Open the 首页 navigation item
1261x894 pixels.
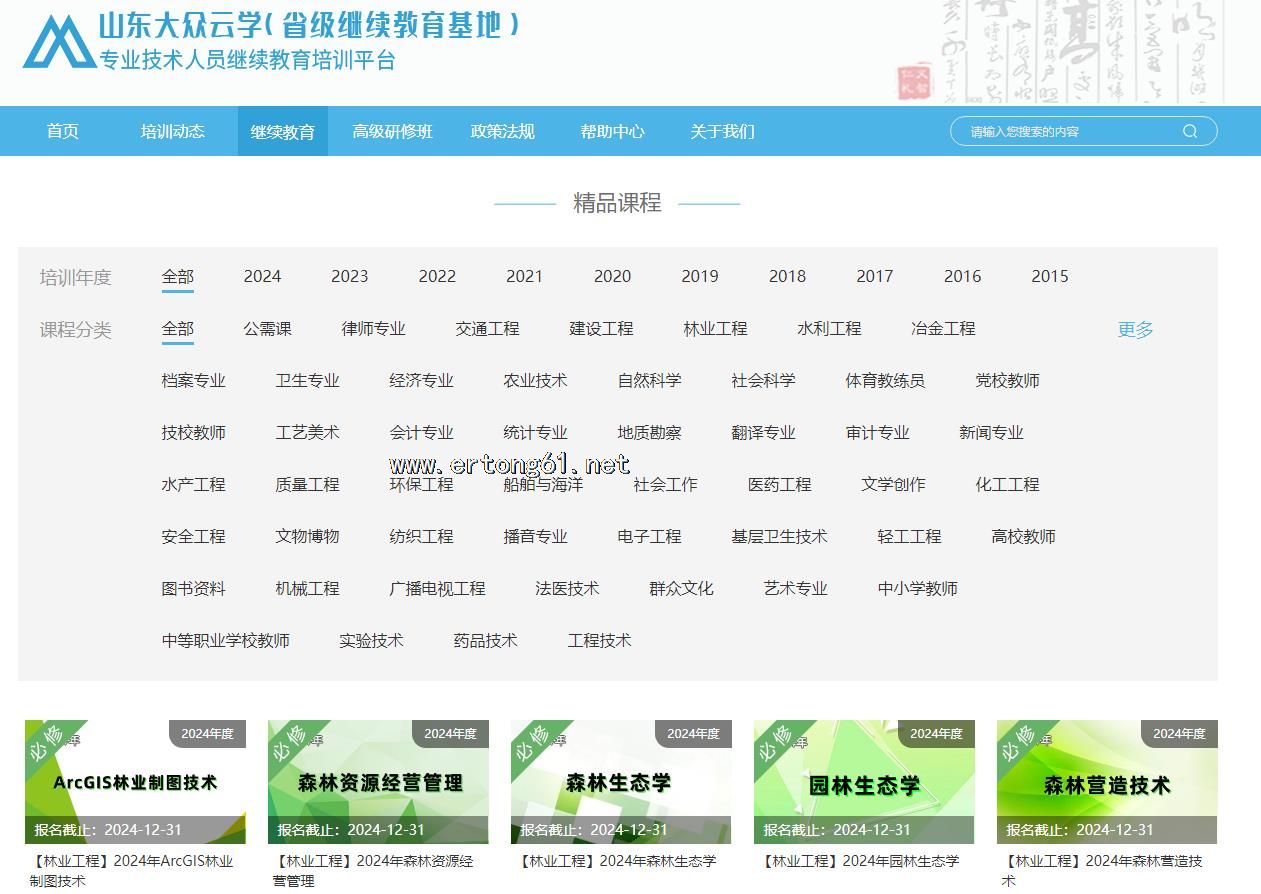[x=62, y=131]
